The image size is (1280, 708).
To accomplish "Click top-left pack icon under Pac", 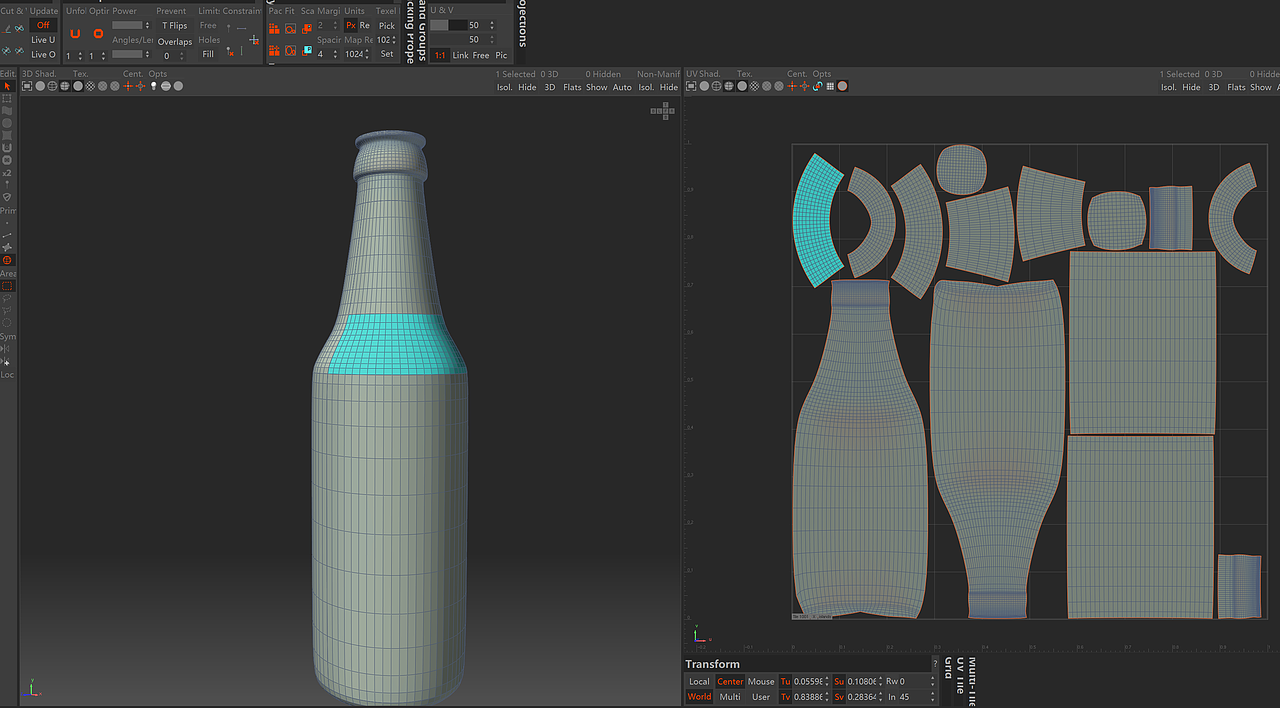I will pos(274,27).
